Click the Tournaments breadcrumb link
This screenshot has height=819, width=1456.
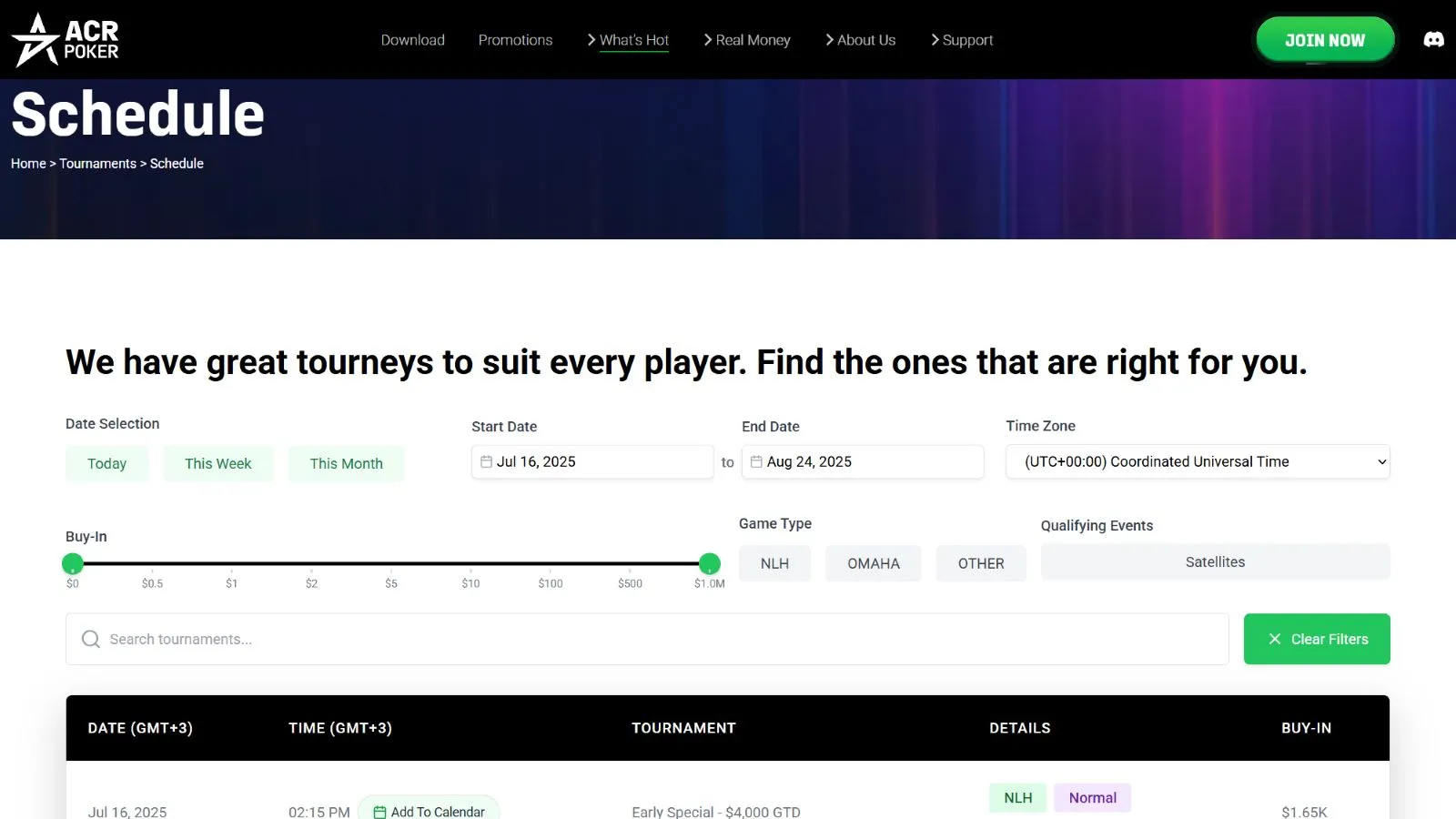(97, 164)
